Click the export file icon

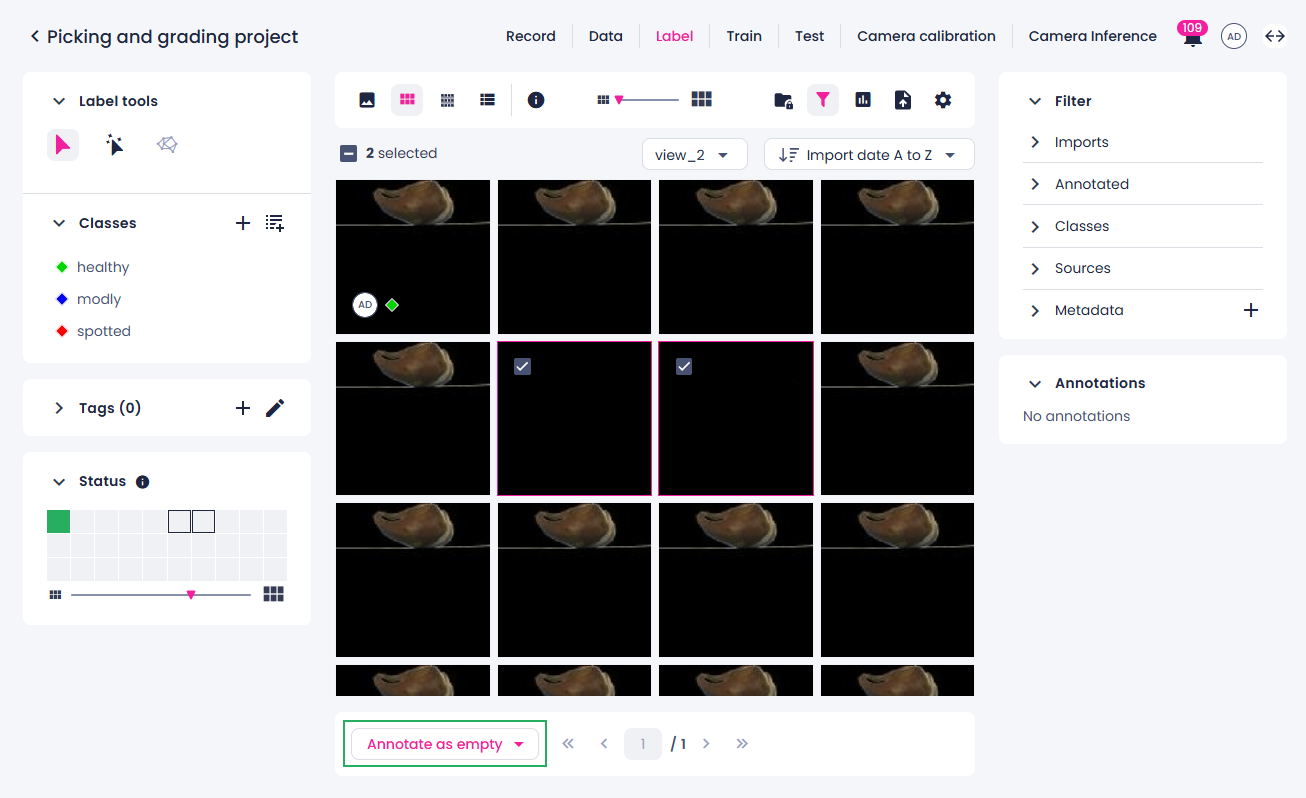pos(903,100)
